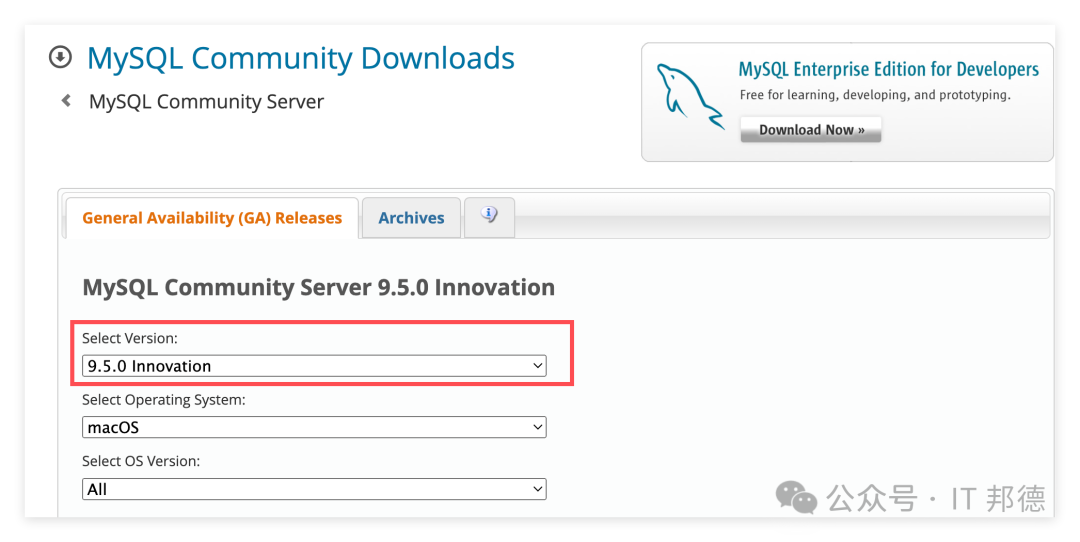Click the 'Select Version:' label
Viewport: 1080px width, 542px height.
129,338
